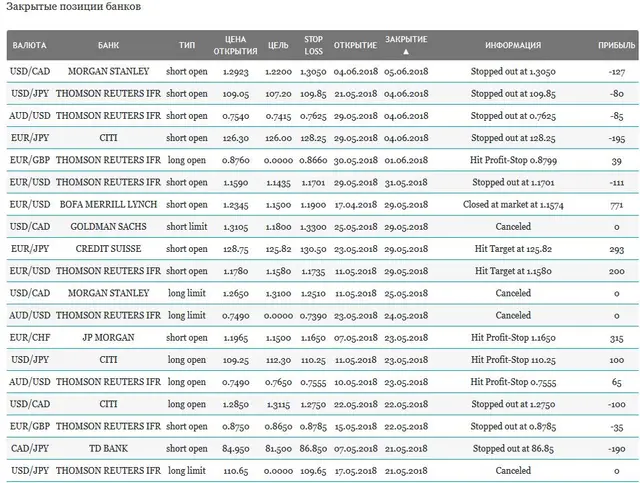Click opening price 128.75
This screenshot has height=483, width=640.
(236, 249)
